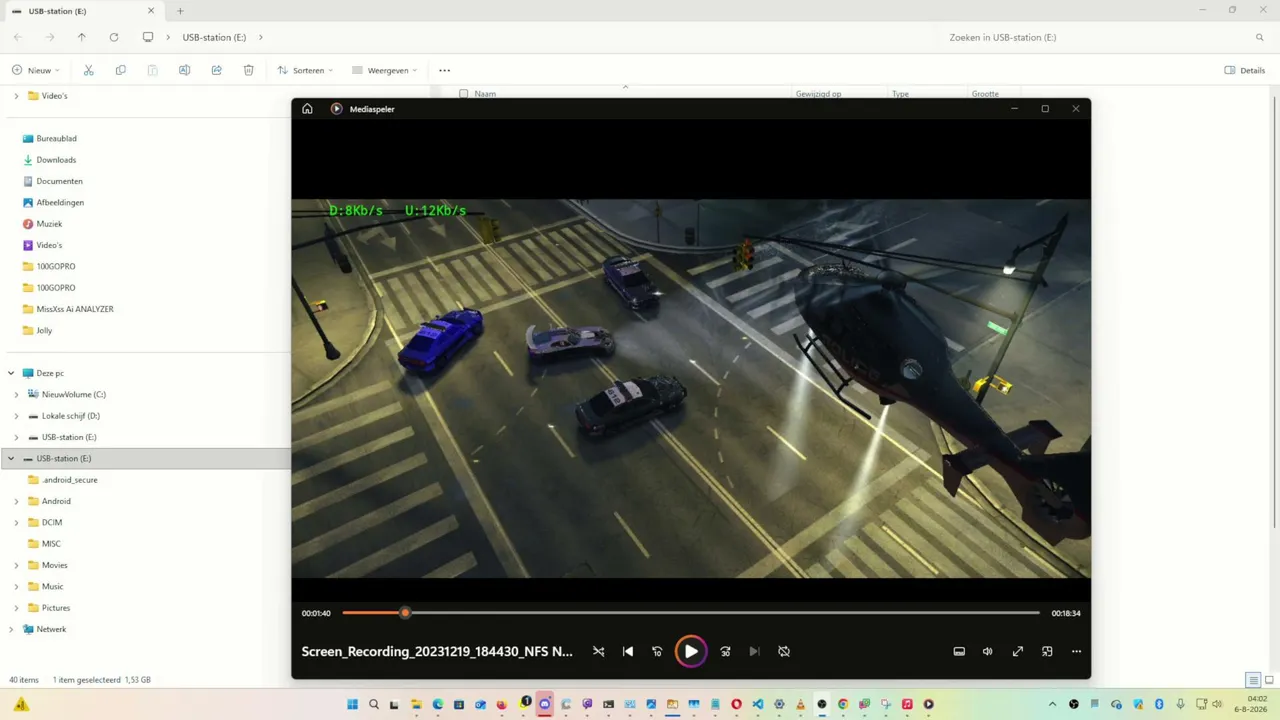Screen dimensions: 1280x720
Task: Tick the select-all checkbox beside Naam
Action: tap(463, 94)
